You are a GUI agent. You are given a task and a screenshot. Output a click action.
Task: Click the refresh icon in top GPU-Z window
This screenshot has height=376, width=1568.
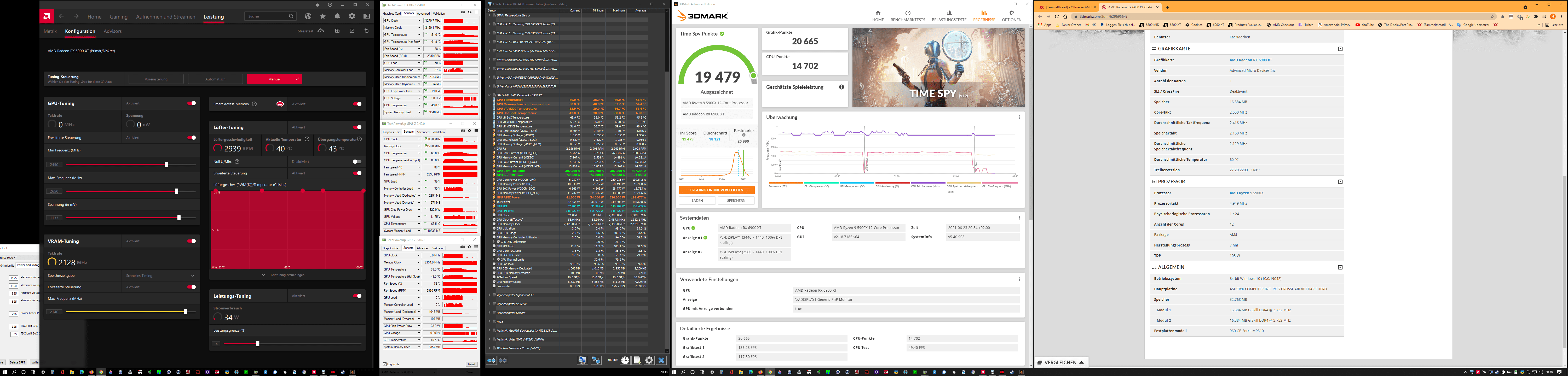pyautogui.click(x=469, y=13)
